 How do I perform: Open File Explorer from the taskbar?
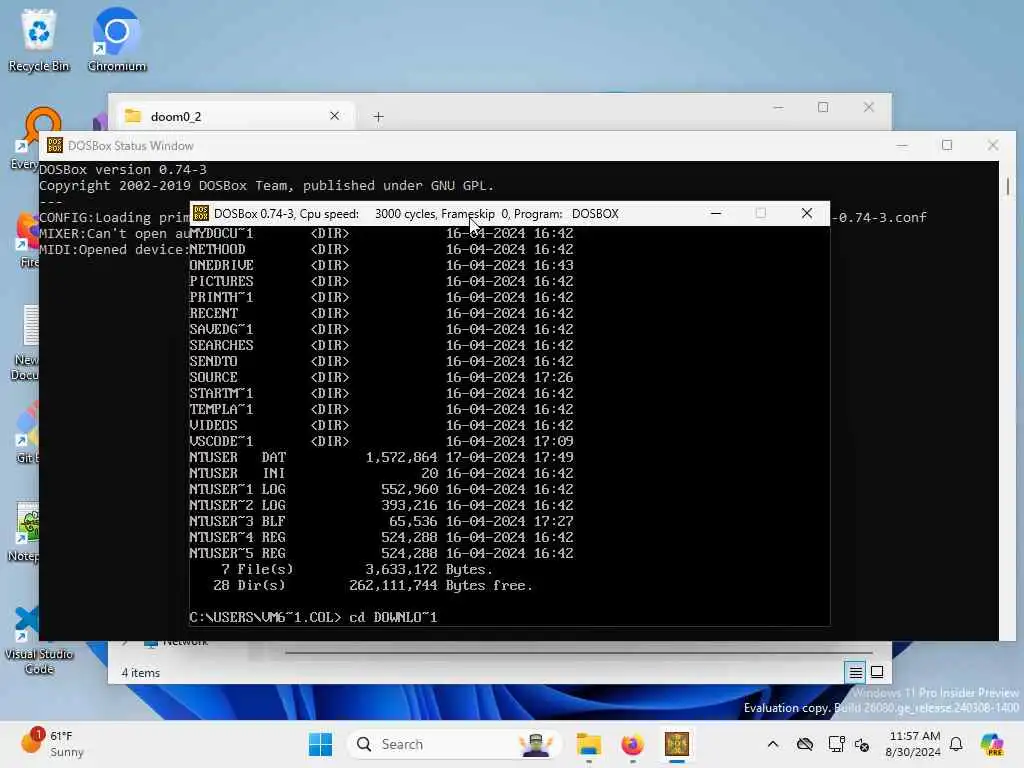point(588,744)
